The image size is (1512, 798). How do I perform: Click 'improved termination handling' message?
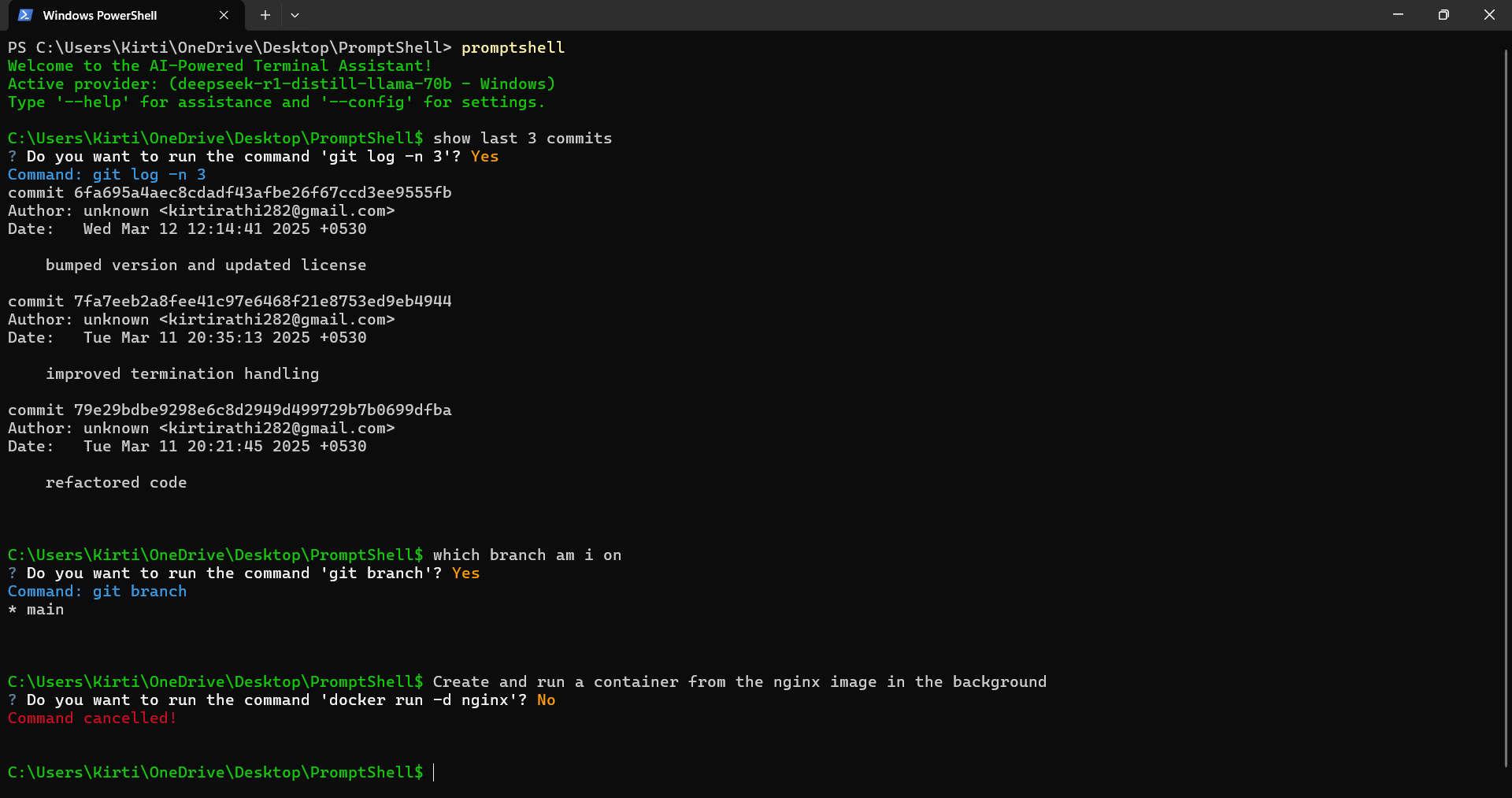[182, 374]
